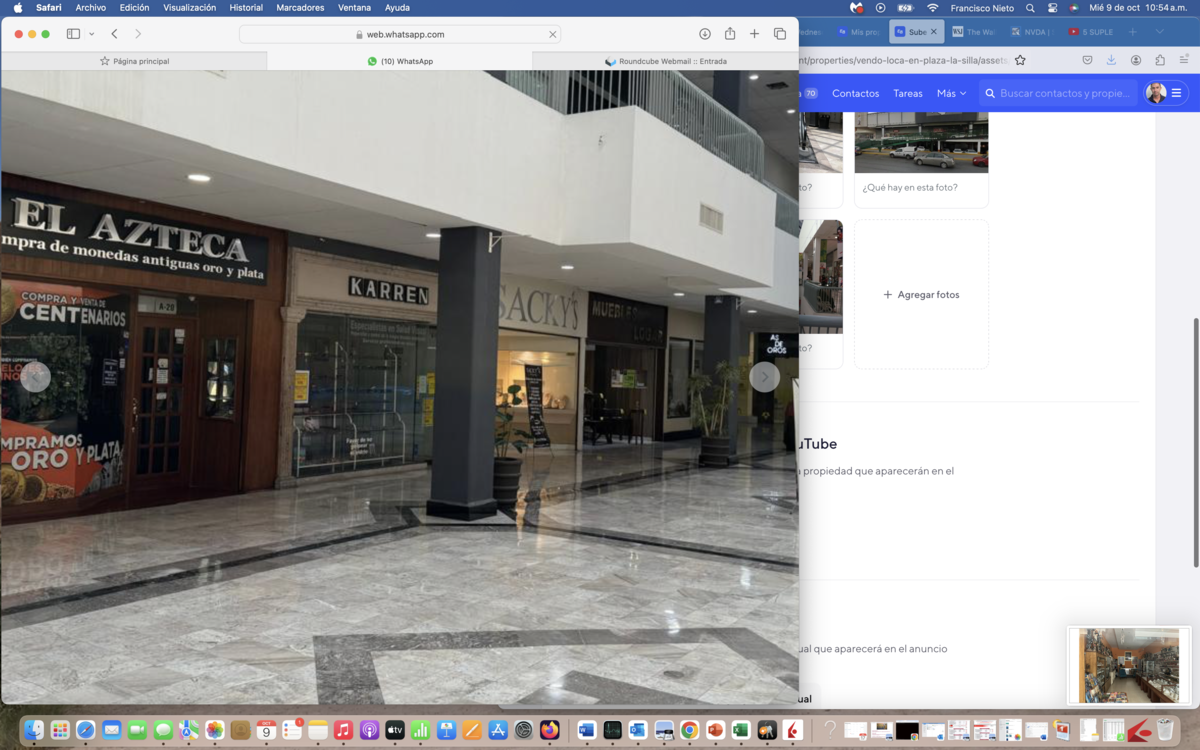Open Control Center in menu bar
The image size is (1200, 750).
(1052, 7)
